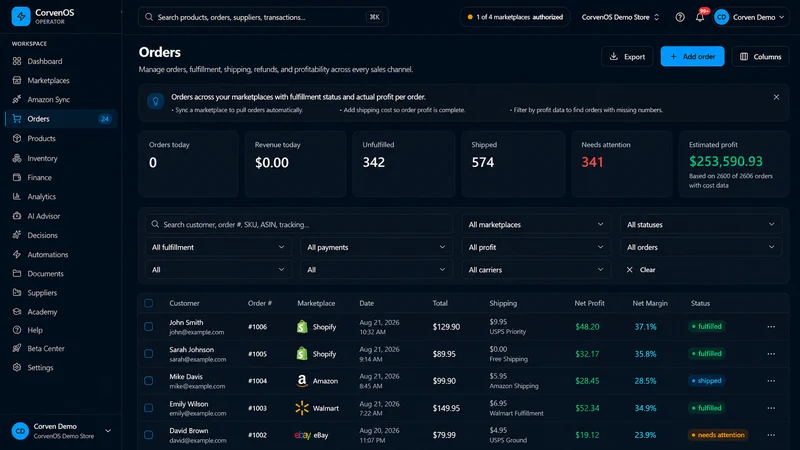Open the All marketplaces dropdown

[x=536, y=224]
